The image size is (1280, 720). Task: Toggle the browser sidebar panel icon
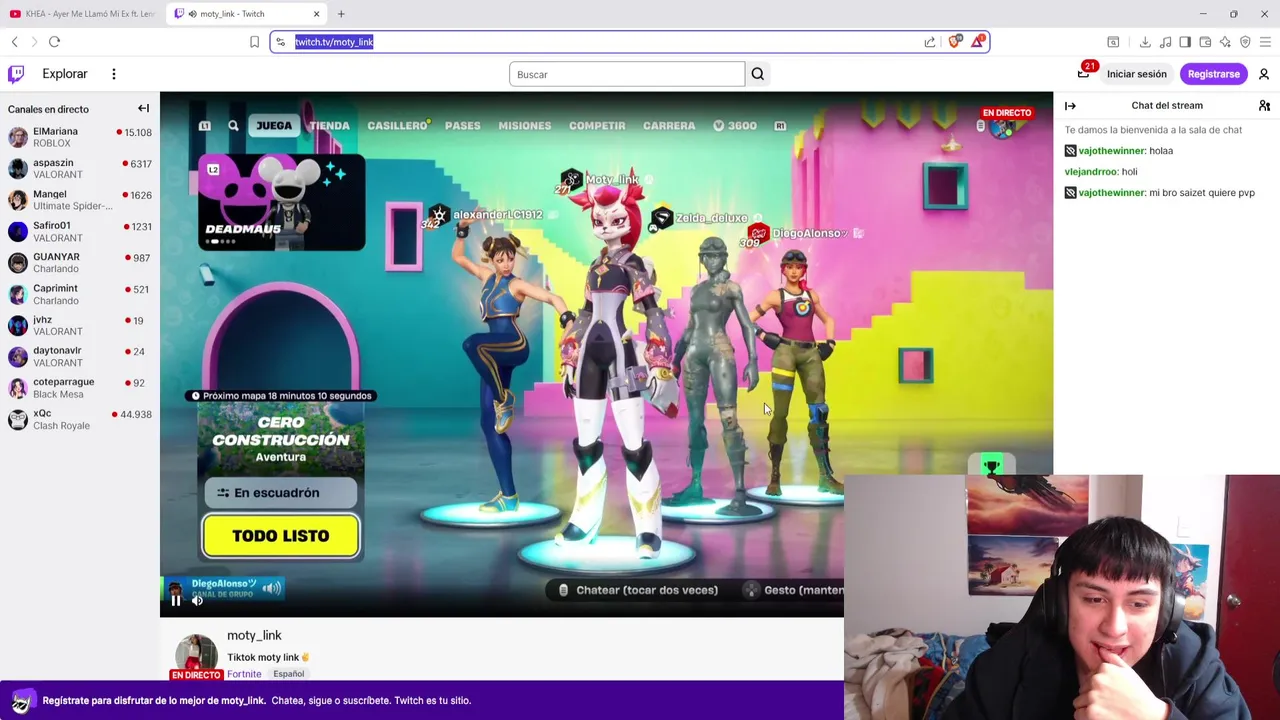pos(1185,42)
